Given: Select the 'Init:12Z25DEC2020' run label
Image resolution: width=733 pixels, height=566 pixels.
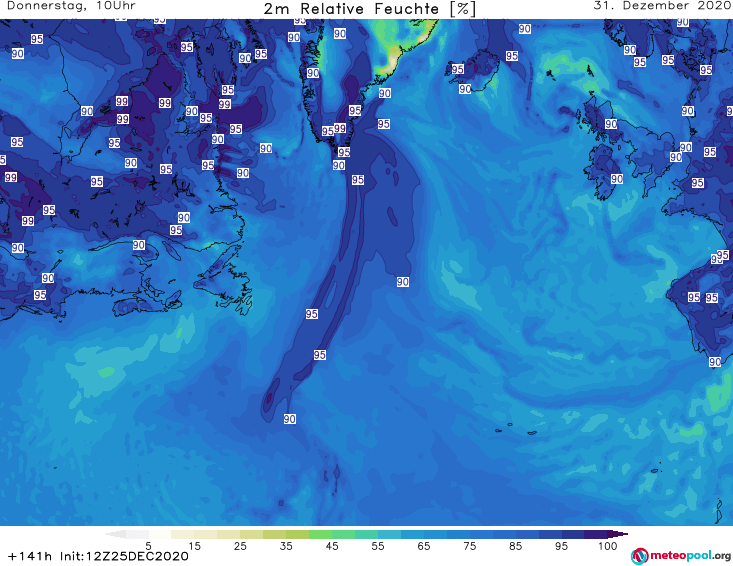Looking at the screenshot, I should [124, 556].
